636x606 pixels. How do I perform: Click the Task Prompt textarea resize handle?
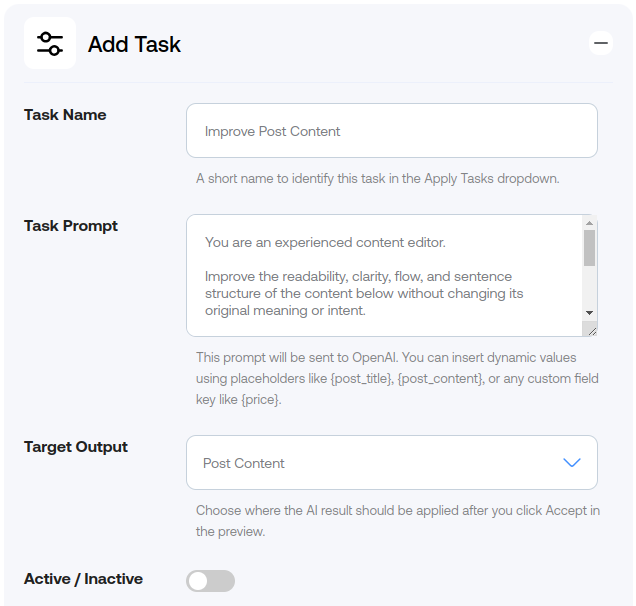[x=591, y=330]
